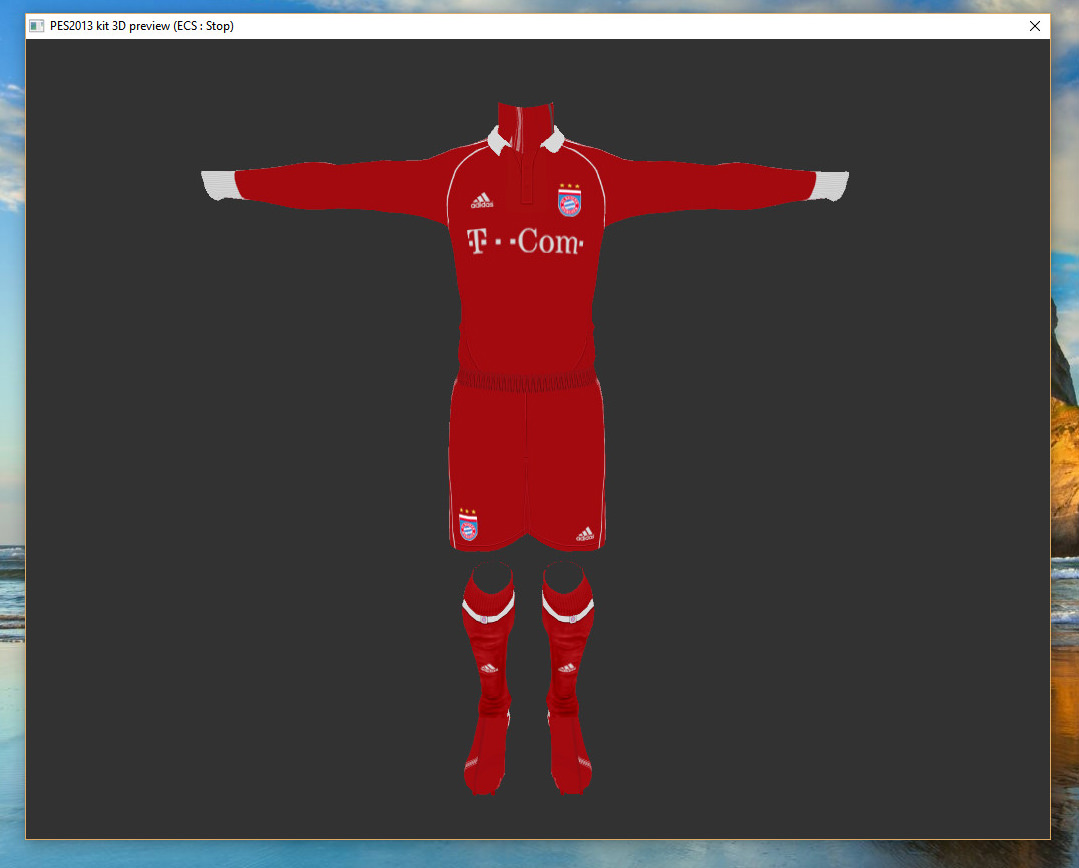This screenshot has width=1079, height=868.
Task: Click the adidas logo on the shirt chest
Action: 482,201
